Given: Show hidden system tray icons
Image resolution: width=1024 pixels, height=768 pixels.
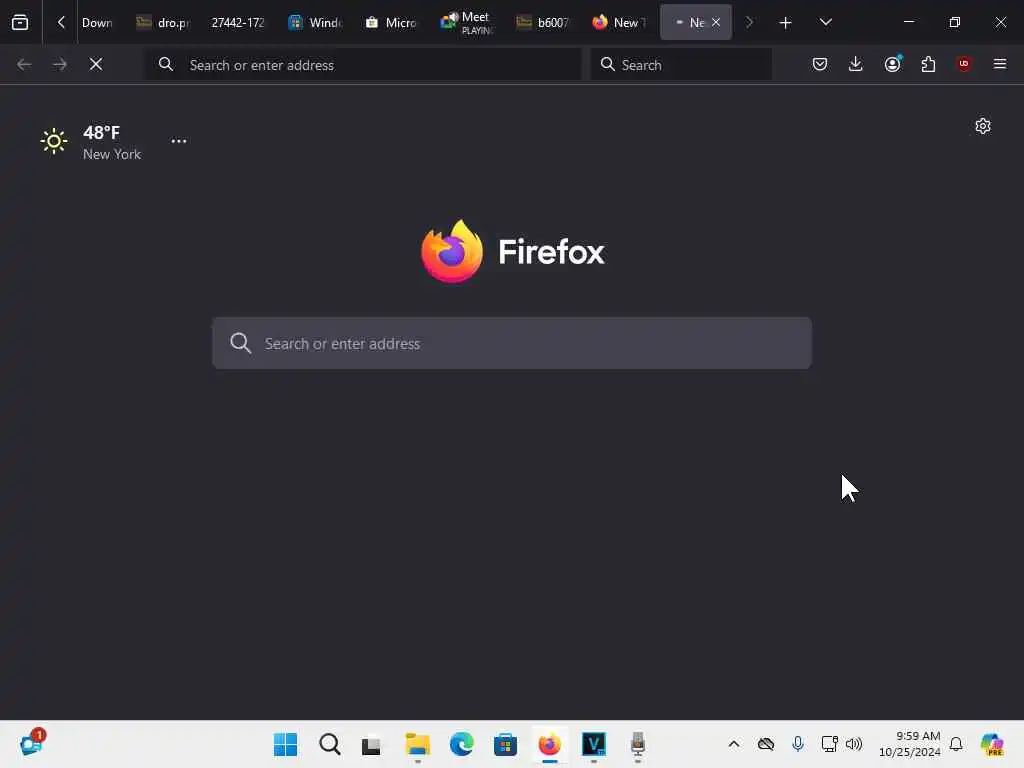Looking at the screenshot, I should pos(734,744).
